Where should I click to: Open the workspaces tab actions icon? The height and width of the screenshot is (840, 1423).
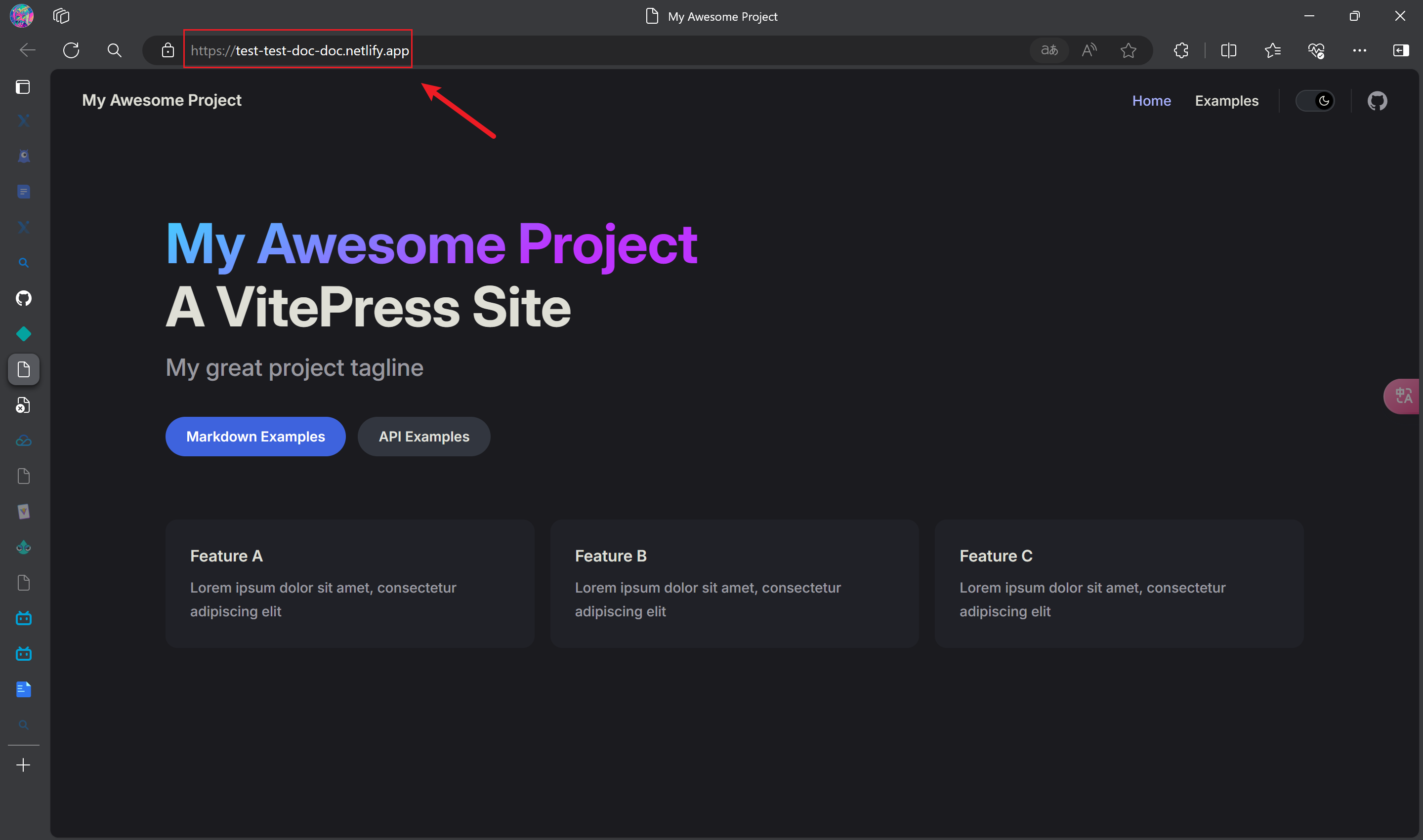[61, 16]
